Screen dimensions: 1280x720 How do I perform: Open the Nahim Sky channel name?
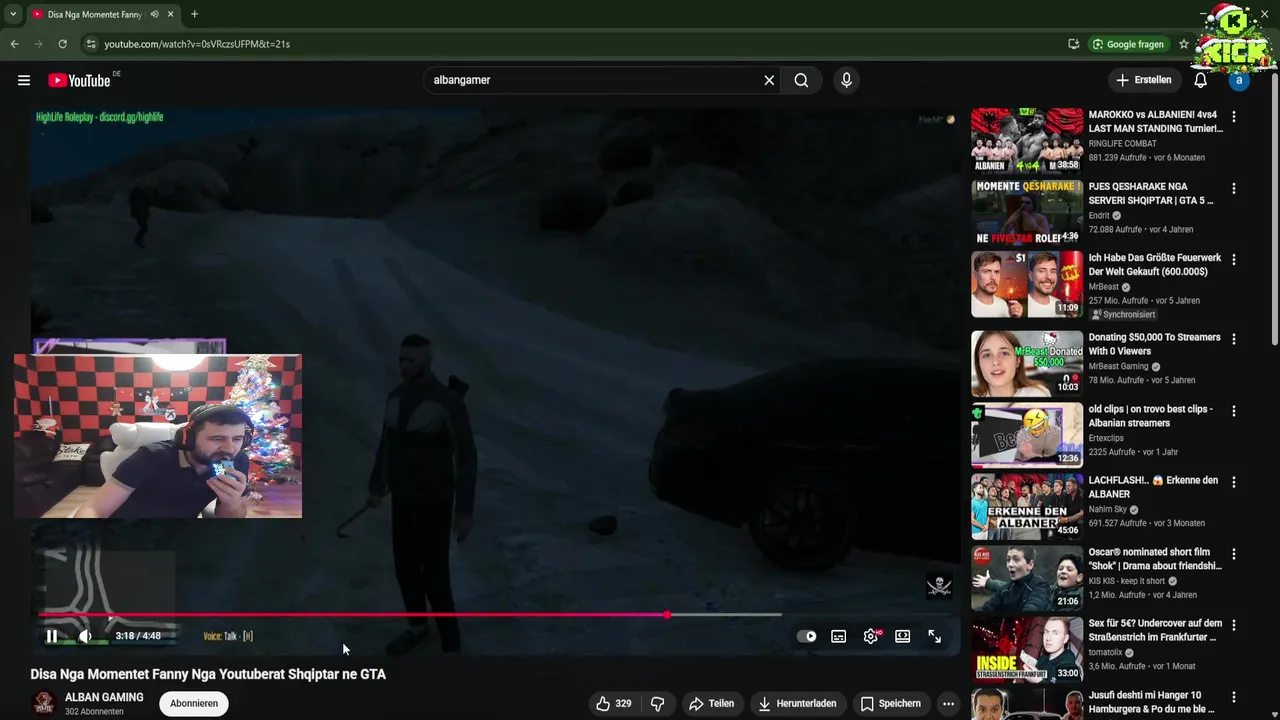click(1107, 509)
